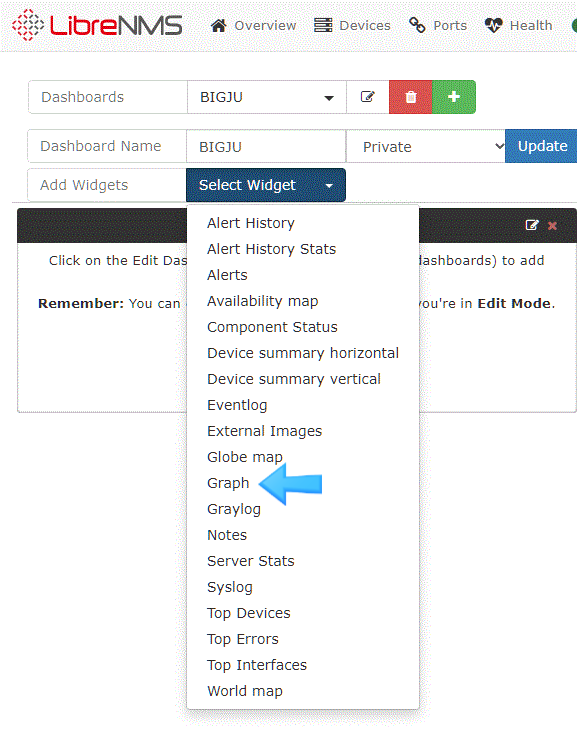Click the edit dashboard pencil icon
577x749 pixels.
click(x=367, y=97)
